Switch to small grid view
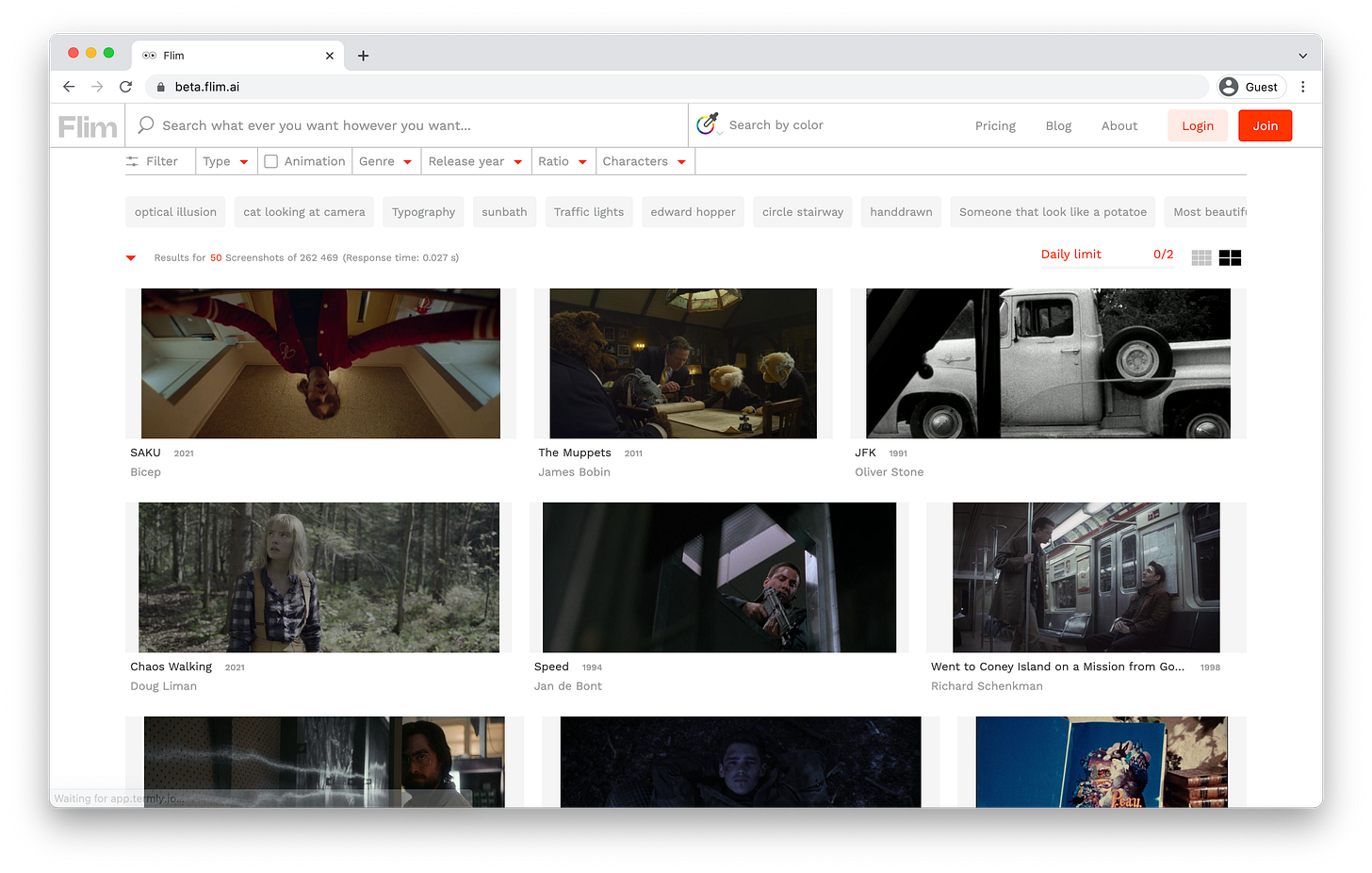Image resolution: width=1372 pixels, height=873 pixels. click(x=1201, y=257)
